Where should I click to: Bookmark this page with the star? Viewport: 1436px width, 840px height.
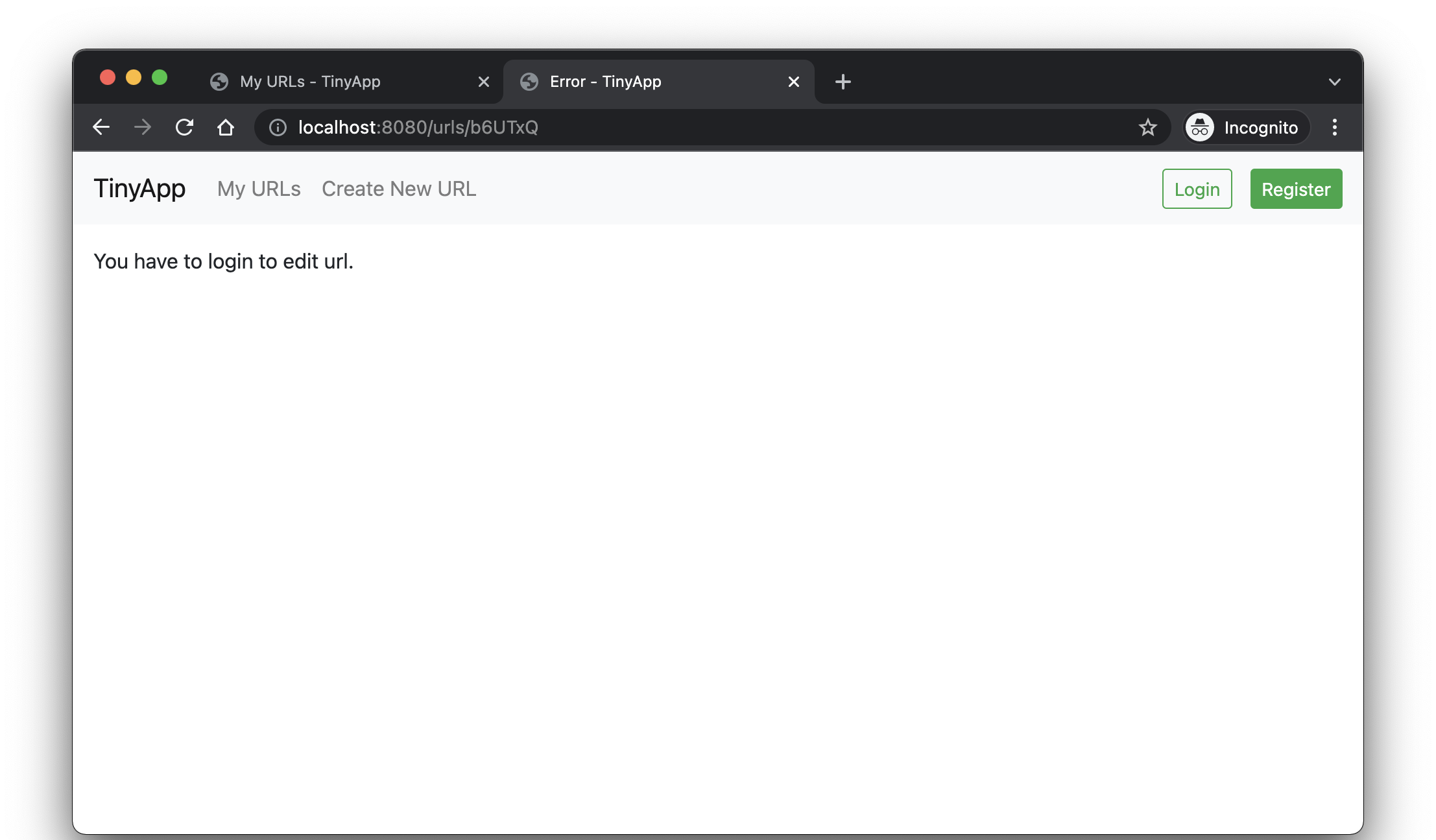tap(1147, 128)
